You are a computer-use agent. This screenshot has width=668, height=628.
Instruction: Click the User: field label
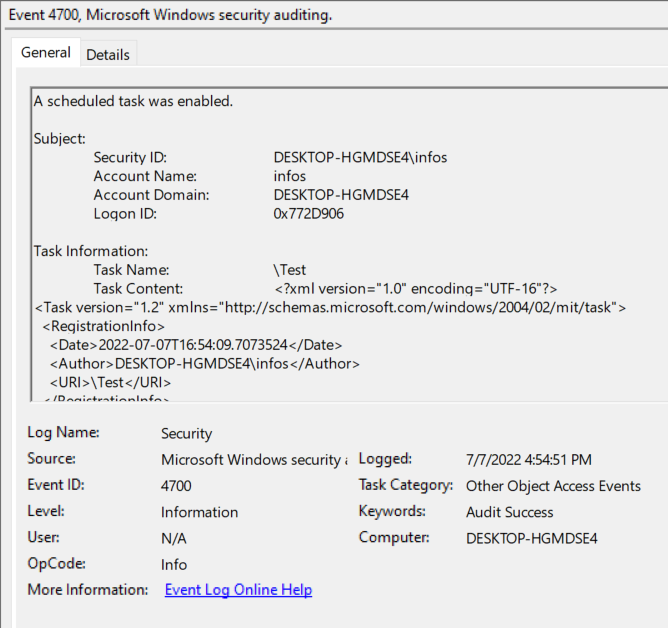[43, 537]
